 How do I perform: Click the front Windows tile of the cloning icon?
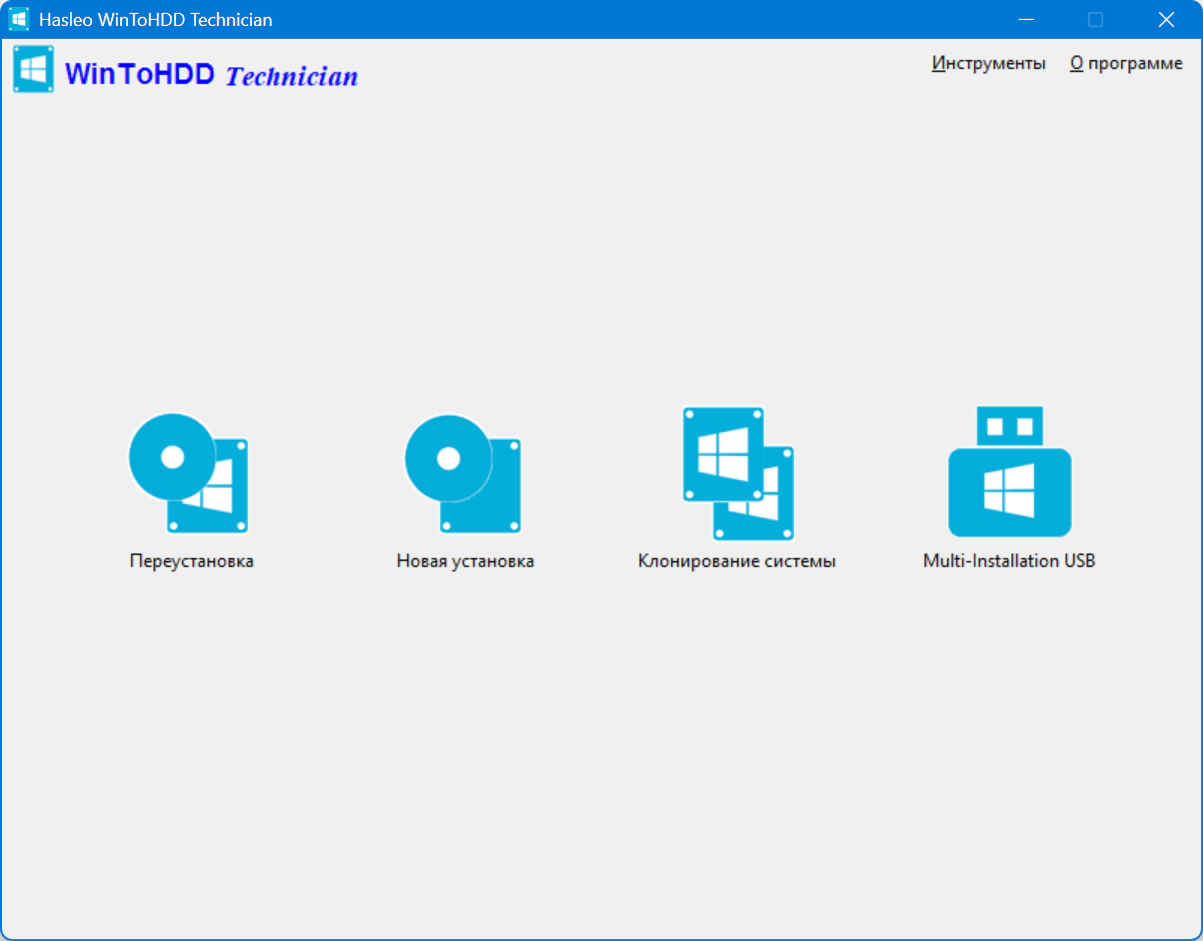(x=723, y=454)
